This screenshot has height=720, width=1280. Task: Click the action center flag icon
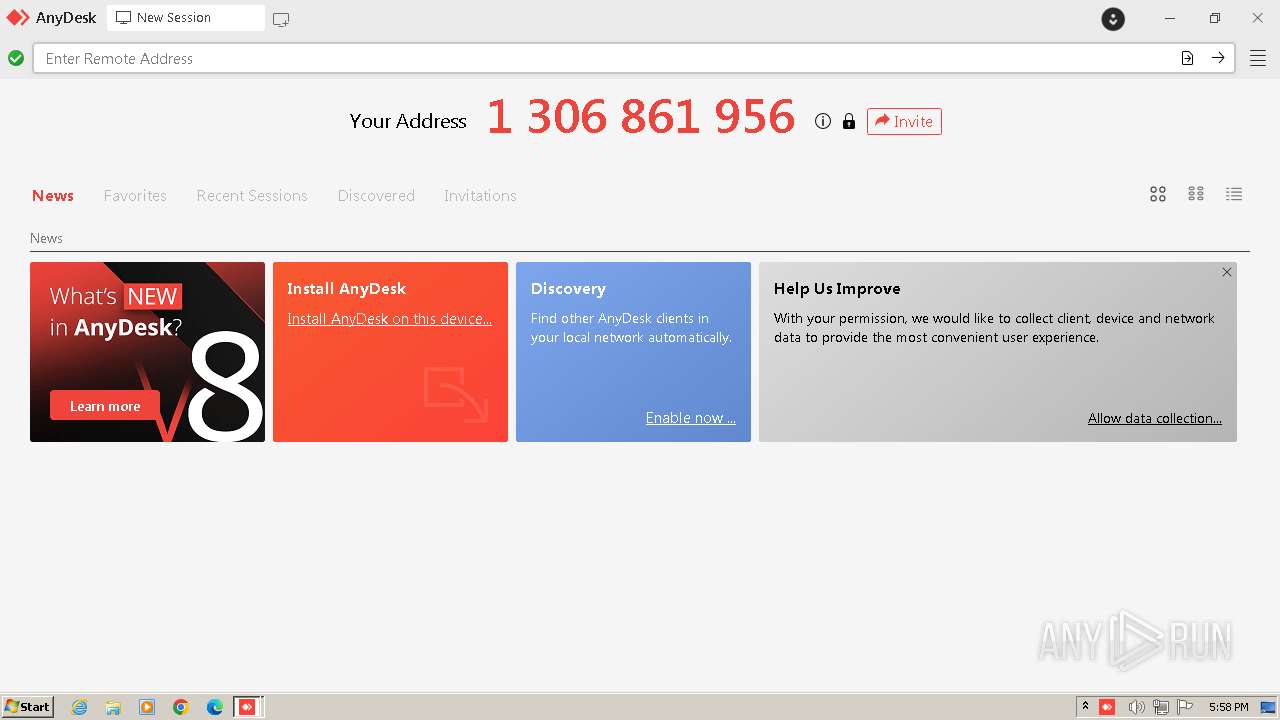tap(1185, 707)
